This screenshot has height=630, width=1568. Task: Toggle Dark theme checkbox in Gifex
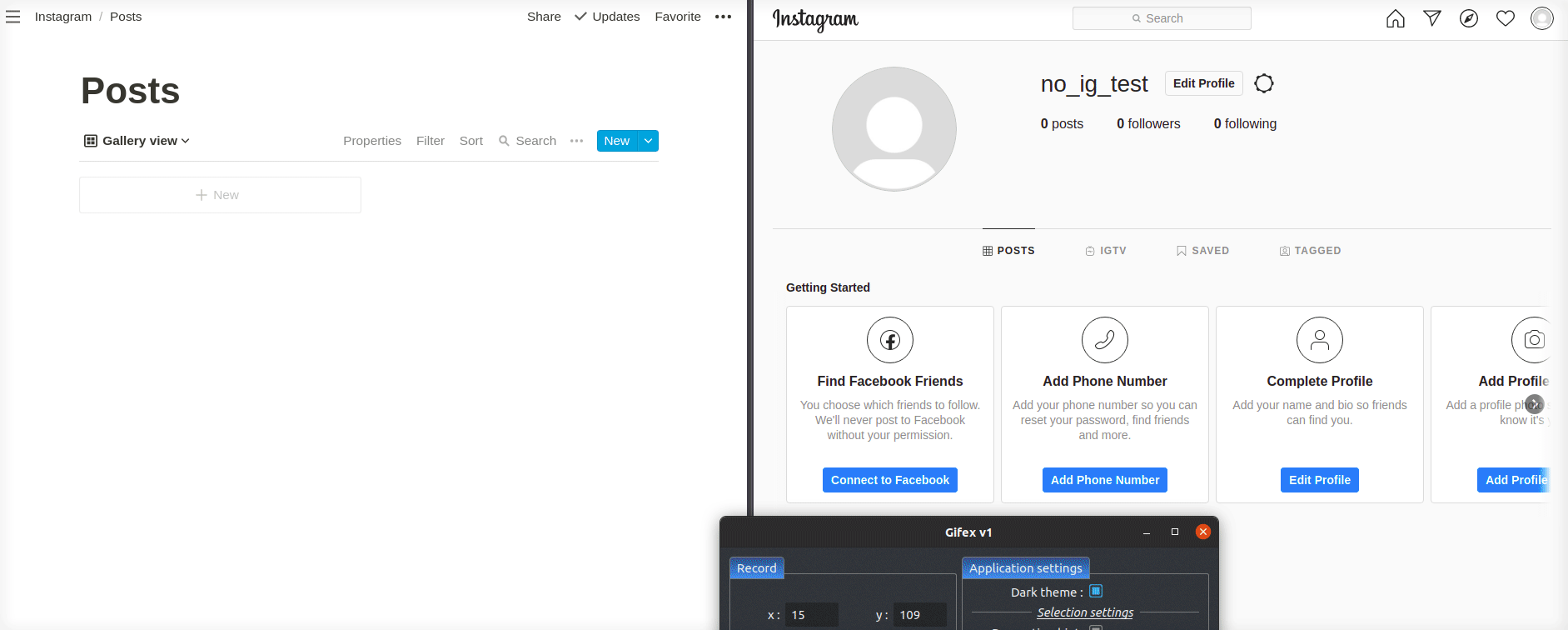point(1096,592)
